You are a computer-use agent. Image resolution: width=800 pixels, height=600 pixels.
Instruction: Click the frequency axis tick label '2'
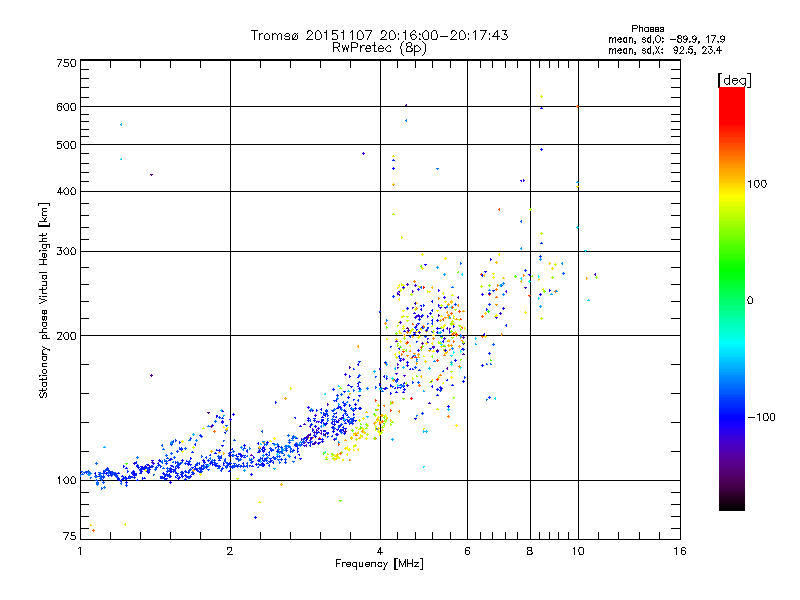click(230, 551)
